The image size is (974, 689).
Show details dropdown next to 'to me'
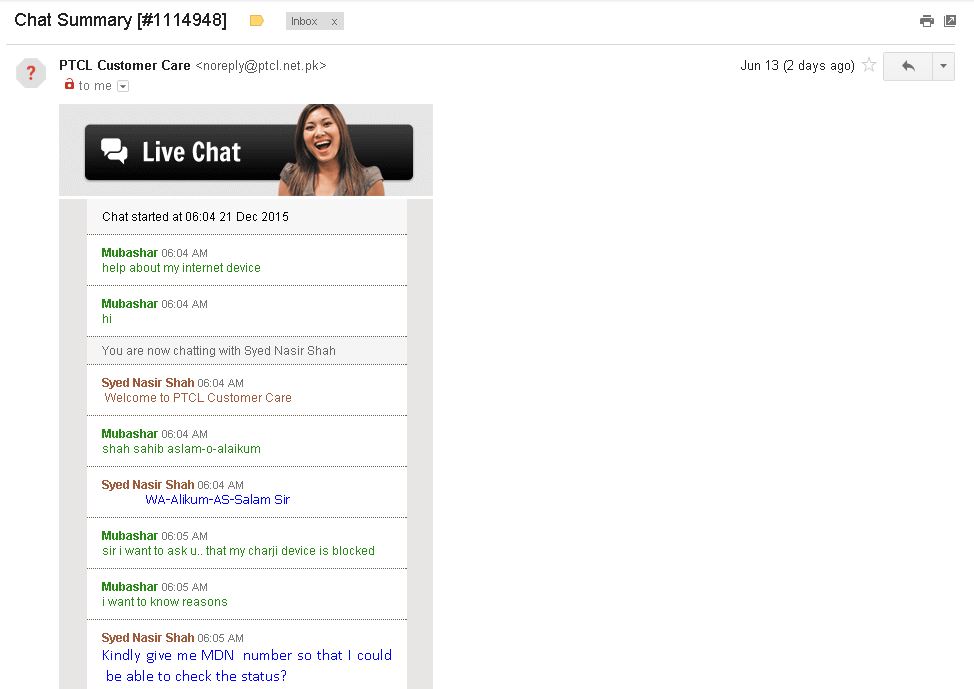(x=123, y=86)
